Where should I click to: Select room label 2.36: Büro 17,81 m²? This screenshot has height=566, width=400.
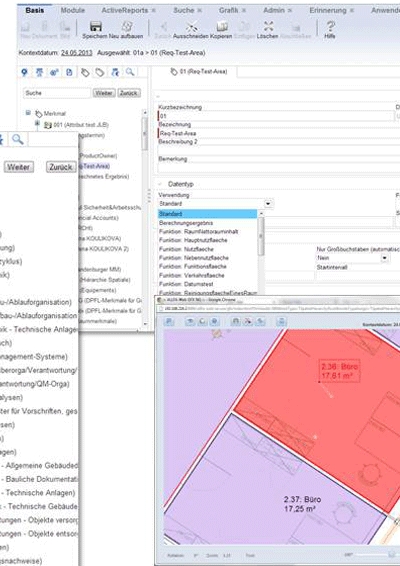point(340,371)
